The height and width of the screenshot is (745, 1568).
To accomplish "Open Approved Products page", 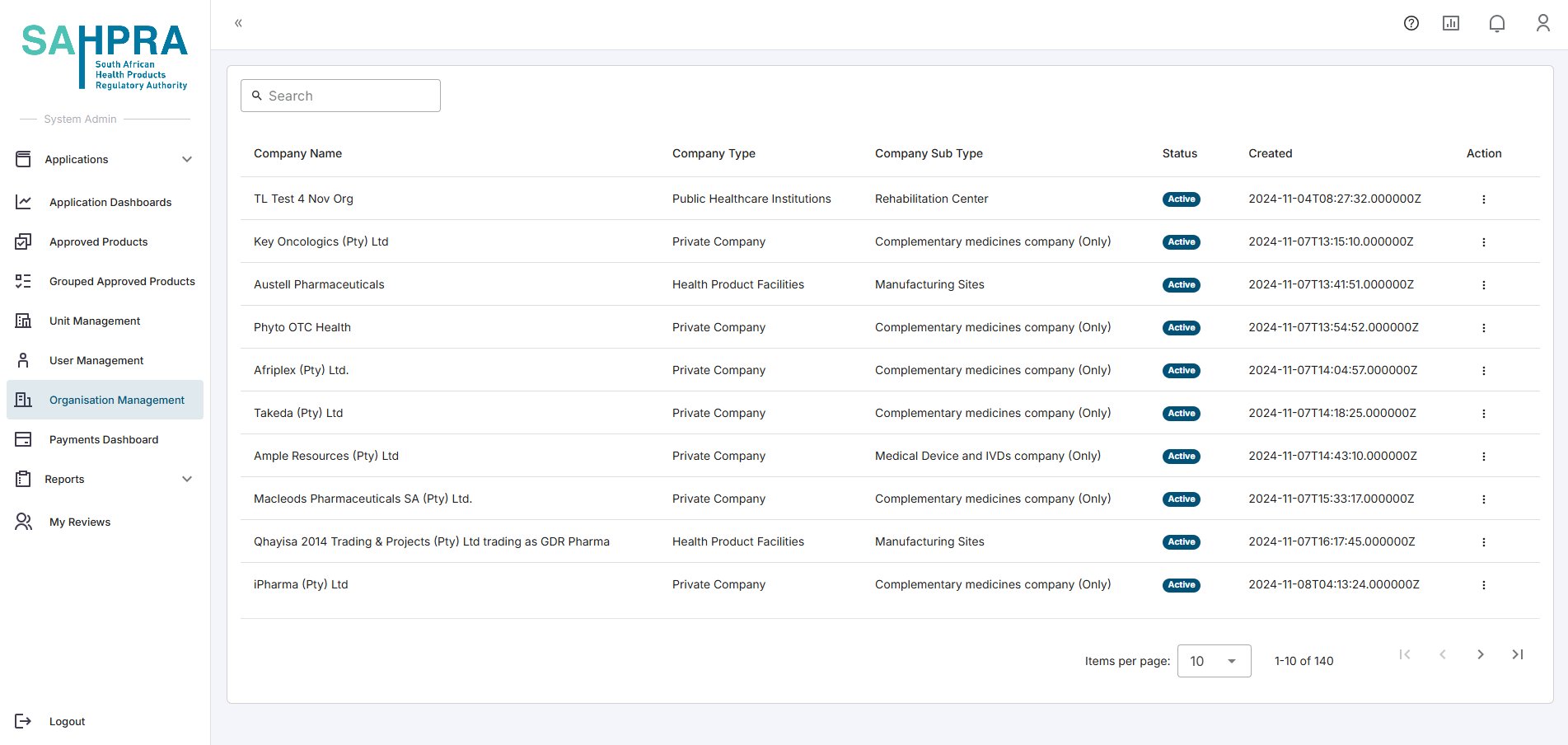I will (x=105, y=241).
